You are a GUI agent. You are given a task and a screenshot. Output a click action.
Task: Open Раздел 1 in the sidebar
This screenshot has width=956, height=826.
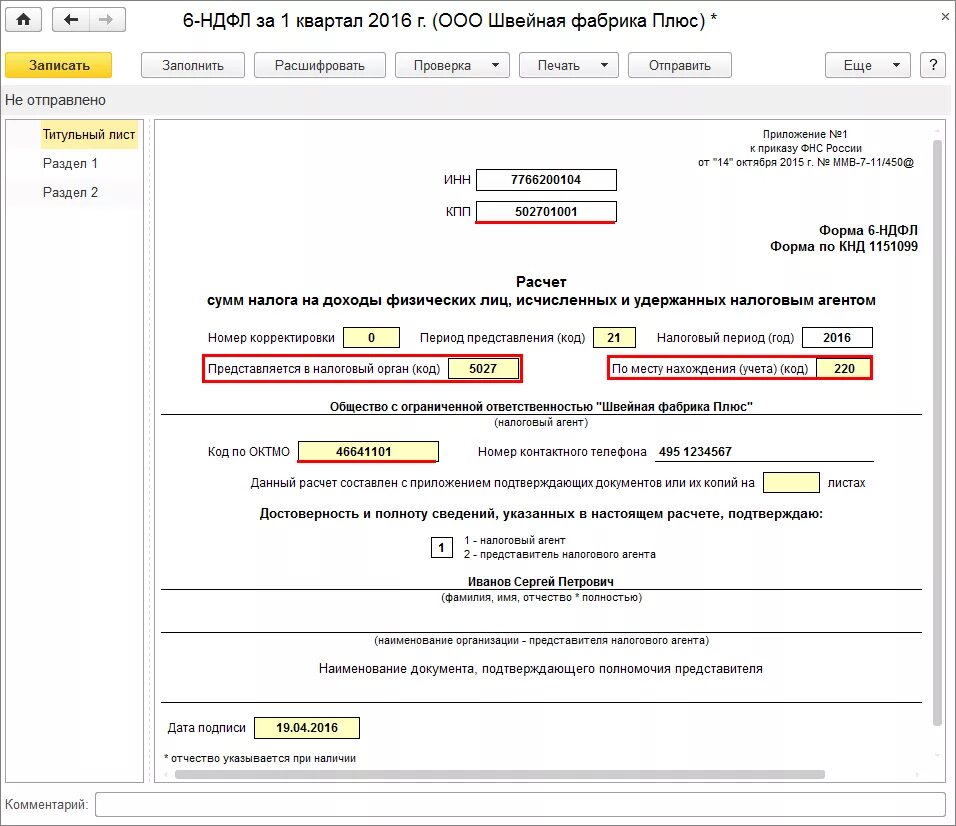70,163
